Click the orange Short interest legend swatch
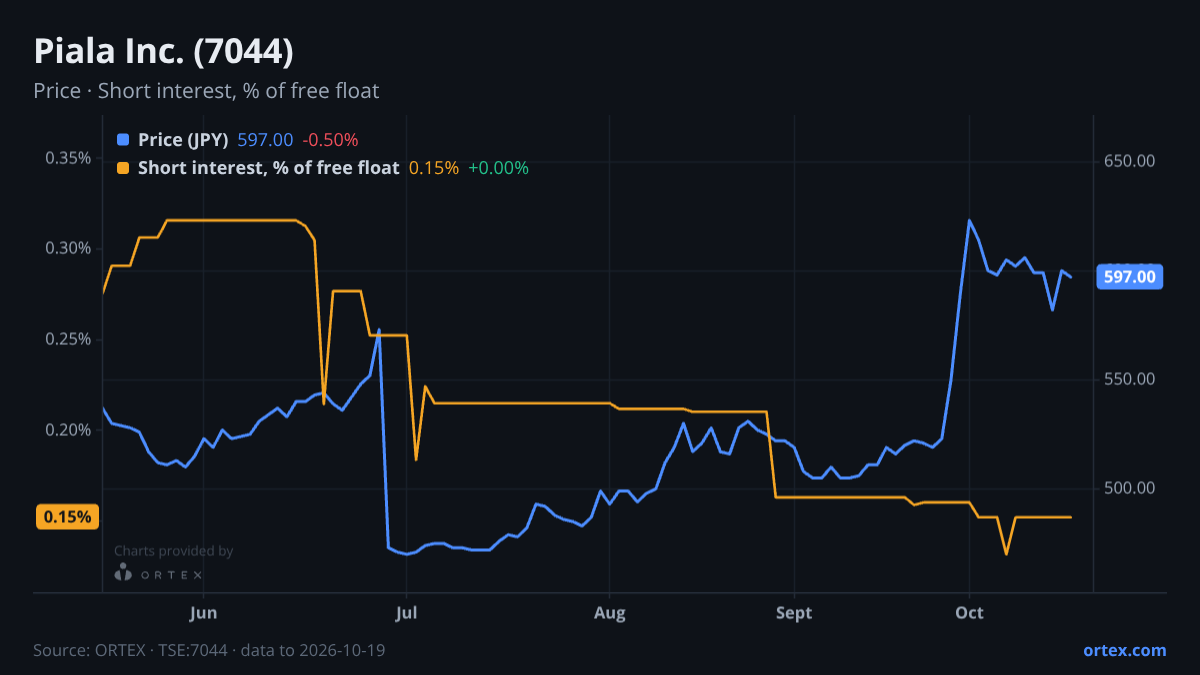This screenshot has width=1200, height=675. 123,168
